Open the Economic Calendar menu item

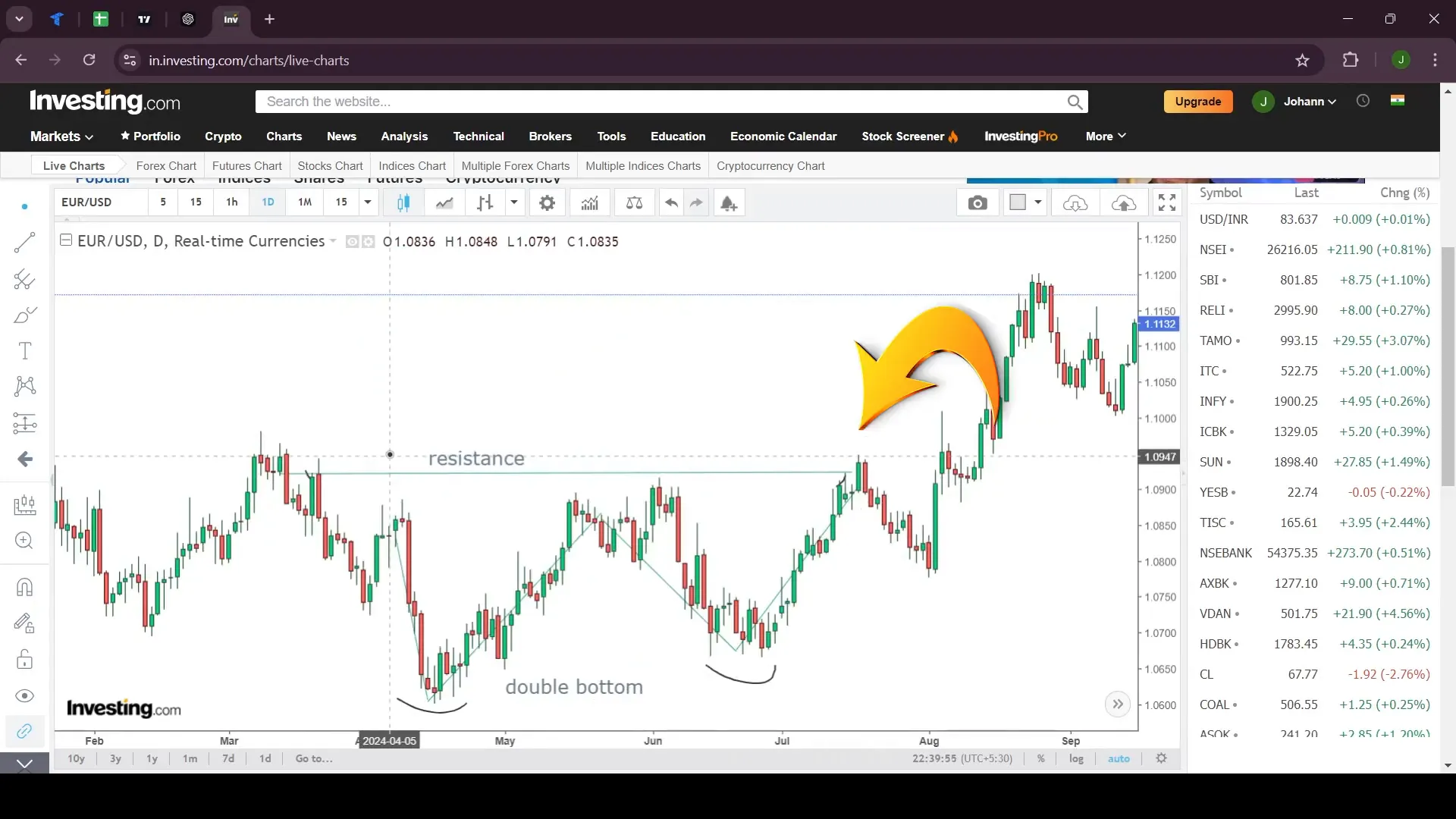pos(783,136)
